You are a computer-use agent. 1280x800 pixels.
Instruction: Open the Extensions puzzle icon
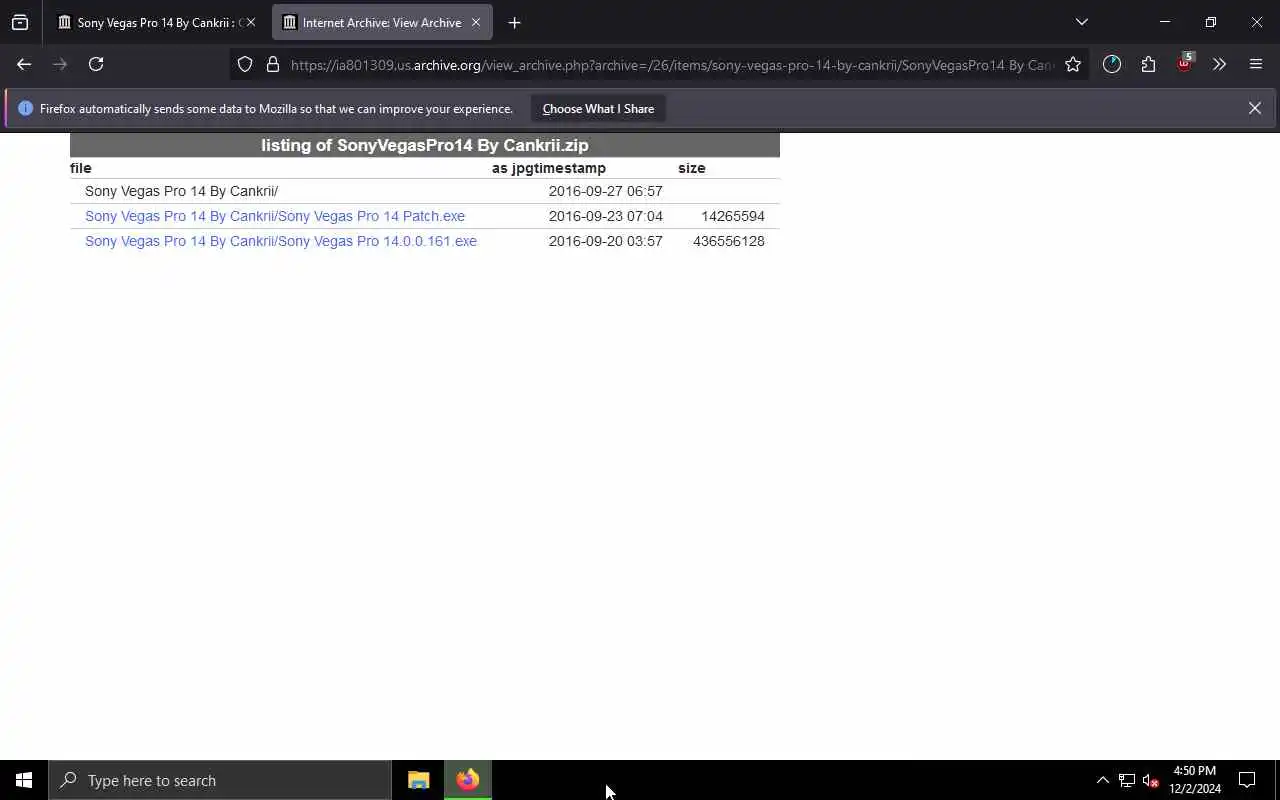point(1148,64)
